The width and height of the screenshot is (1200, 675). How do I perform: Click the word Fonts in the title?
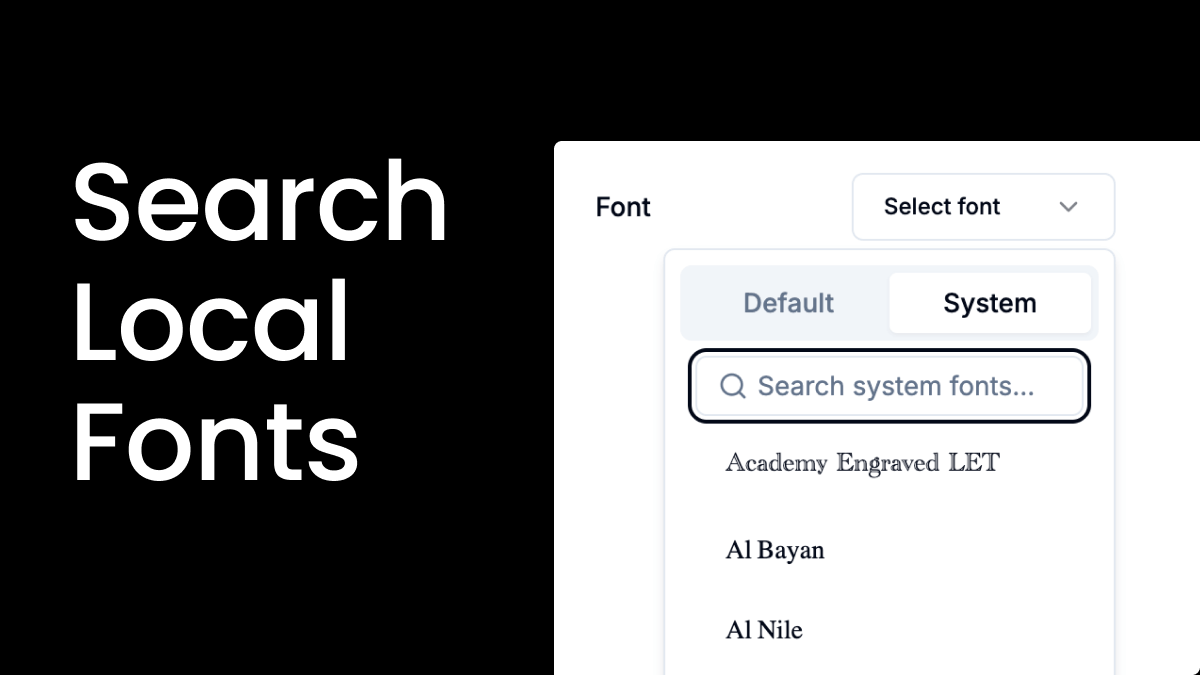coord(215,442)
